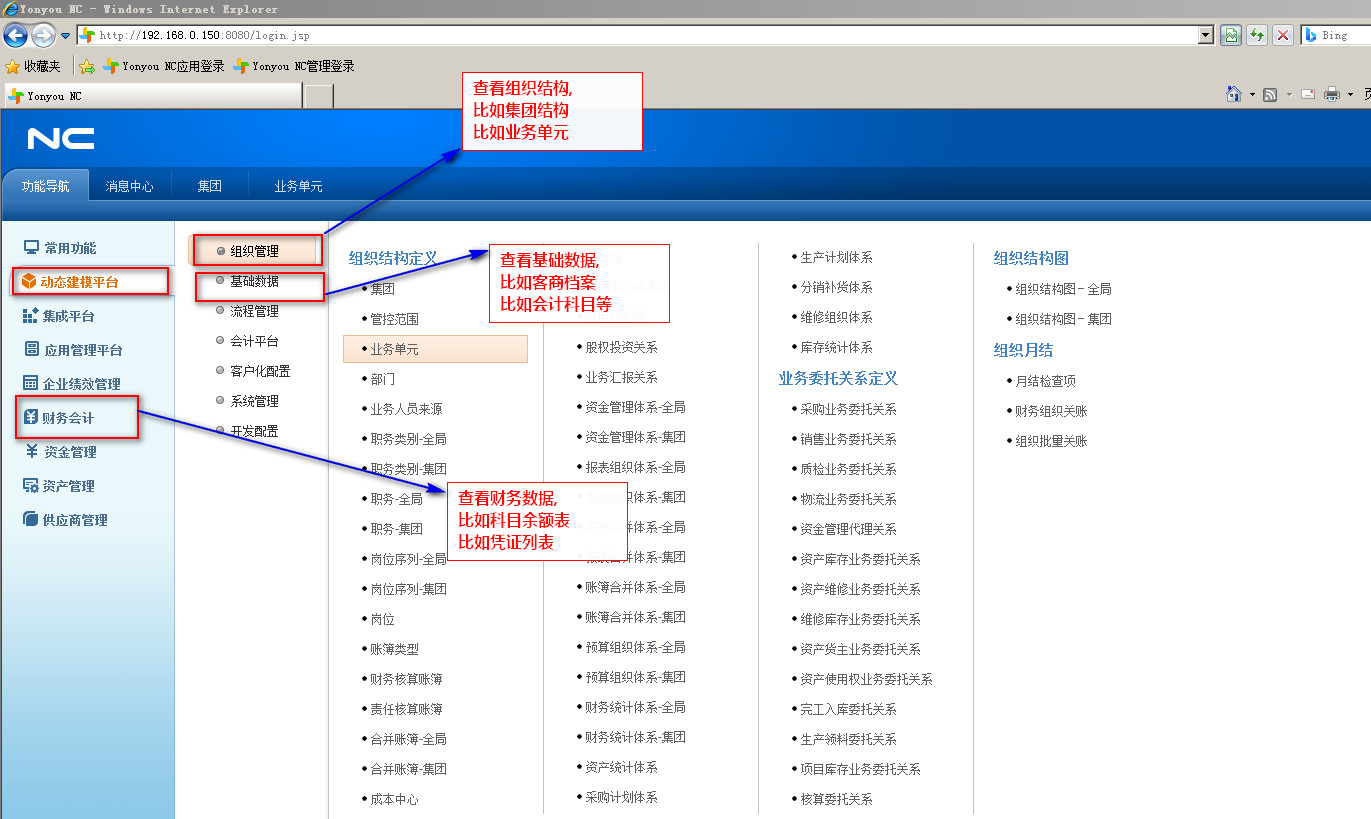
Task: Click the refresh page icon
Action: pos(1257,35)
